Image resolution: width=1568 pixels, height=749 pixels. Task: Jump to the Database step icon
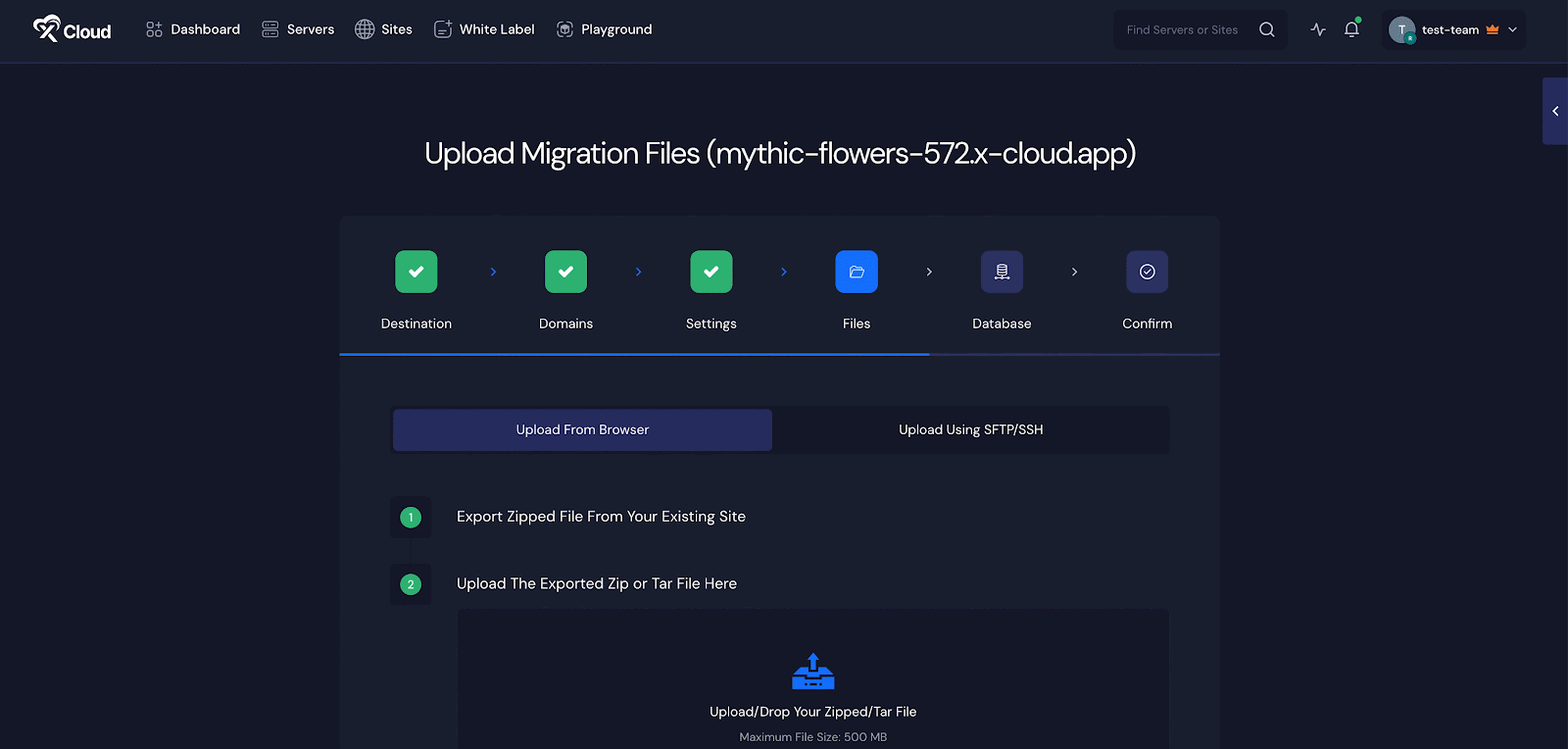pyautogui.click(x=1002, y=272)
